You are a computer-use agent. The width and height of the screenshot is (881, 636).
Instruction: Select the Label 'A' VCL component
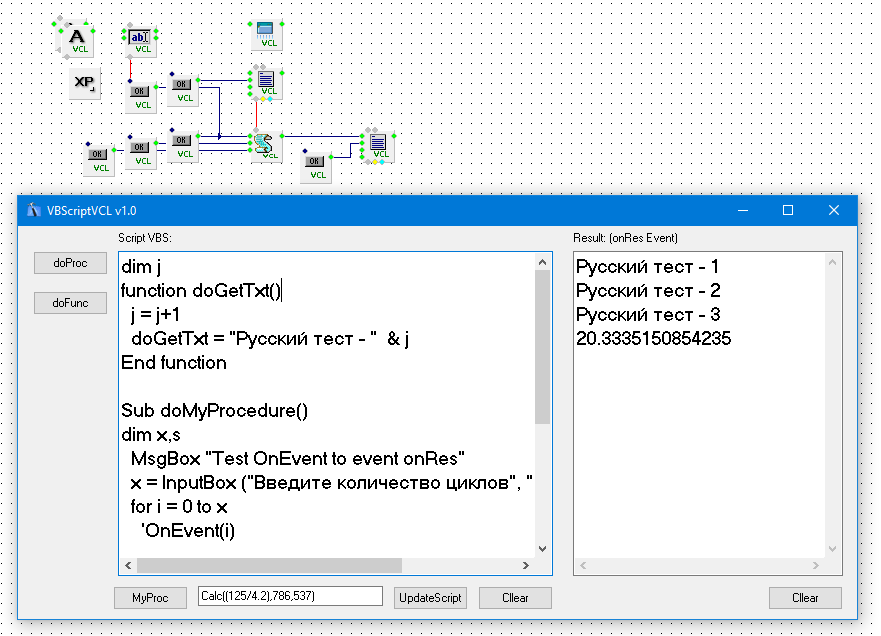point(78,40)
